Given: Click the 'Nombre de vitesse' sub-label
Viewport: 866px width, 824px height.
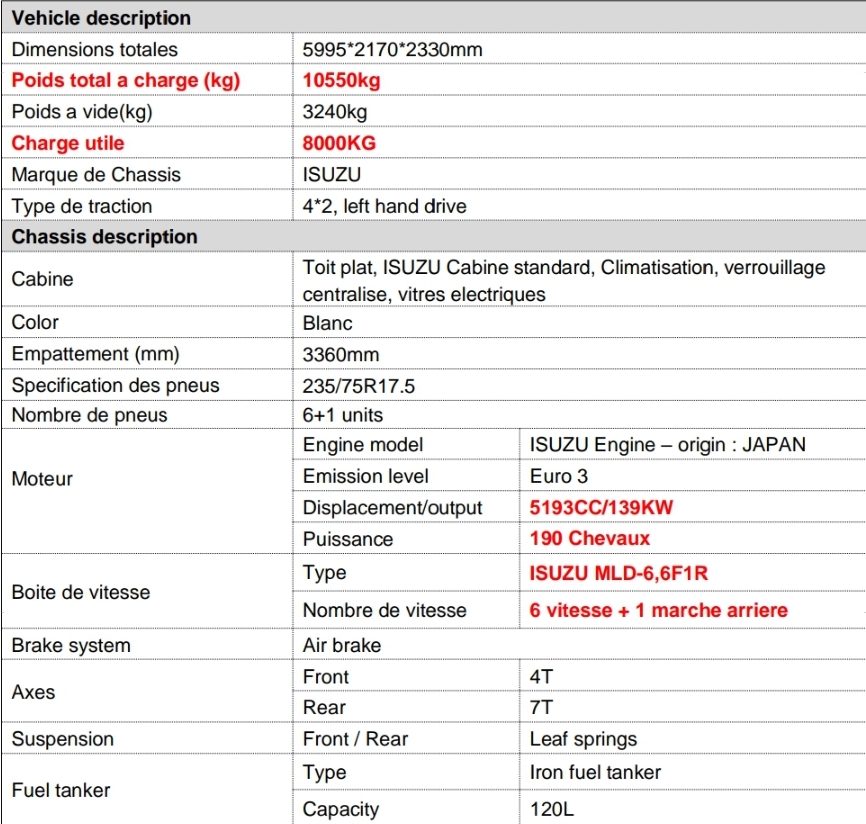Looking at the screenshot, I should pos(384,611).
